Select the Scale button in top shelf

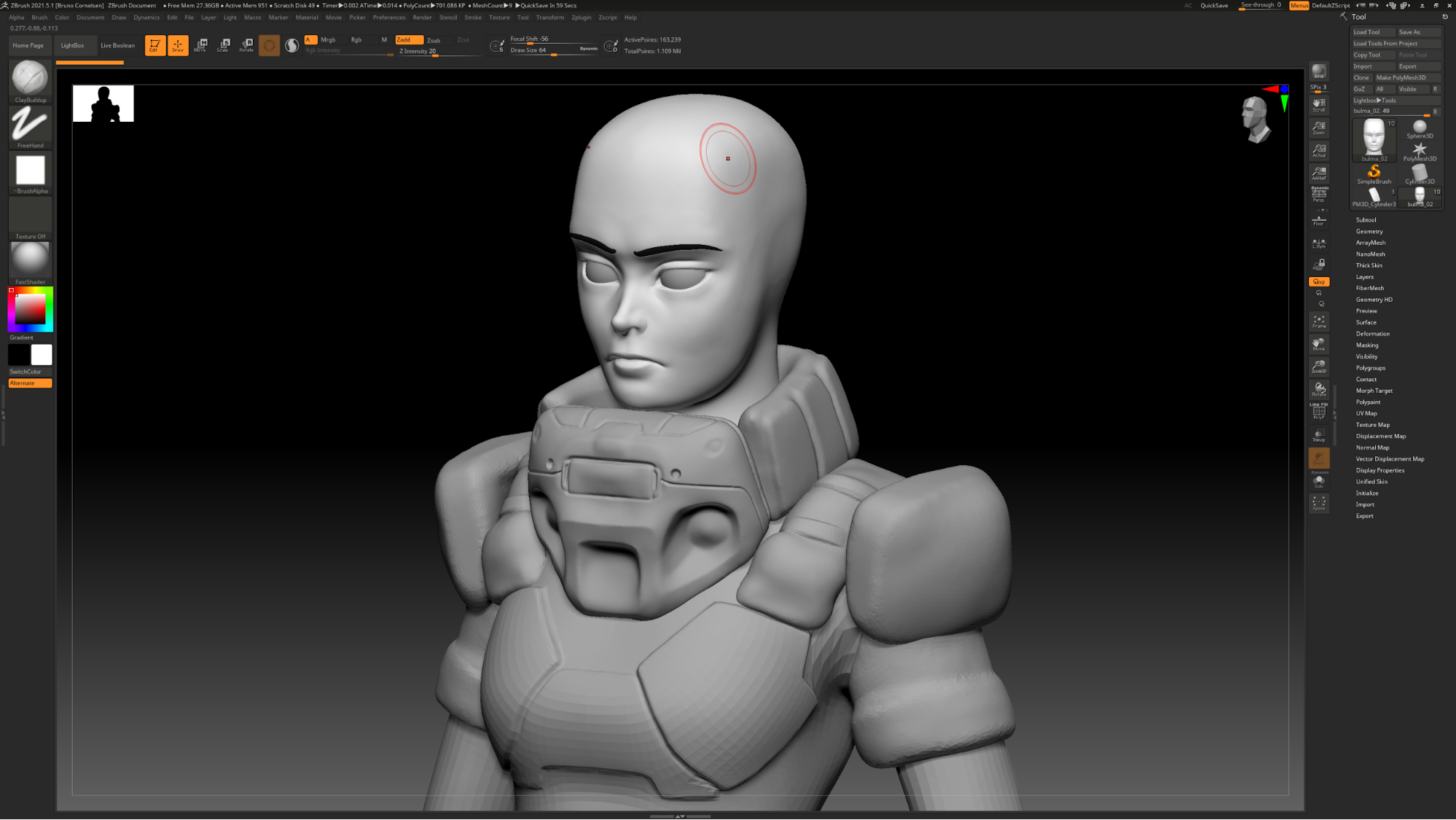(x=223, y=45)
